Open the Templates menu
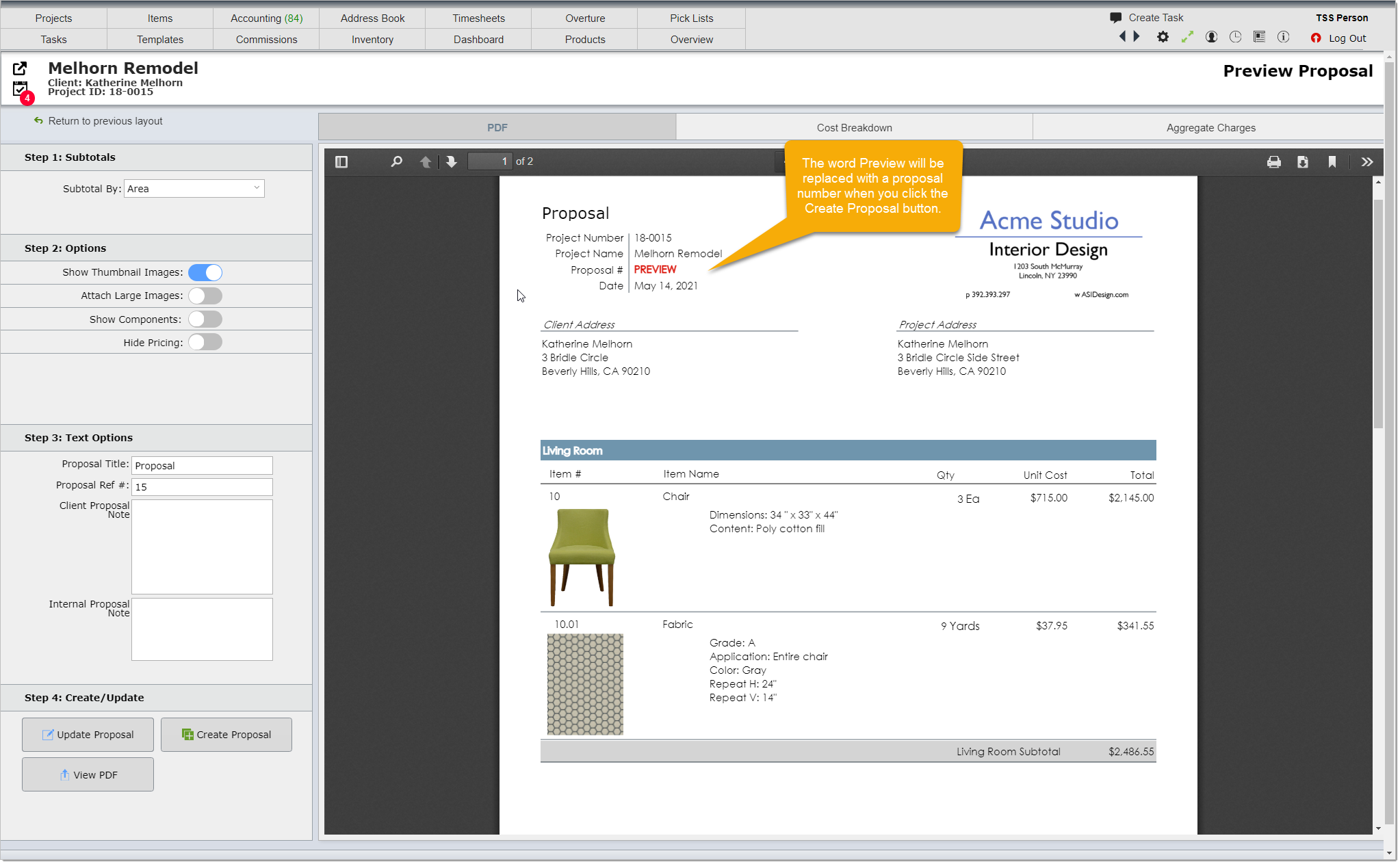 [x=160, y=39]
